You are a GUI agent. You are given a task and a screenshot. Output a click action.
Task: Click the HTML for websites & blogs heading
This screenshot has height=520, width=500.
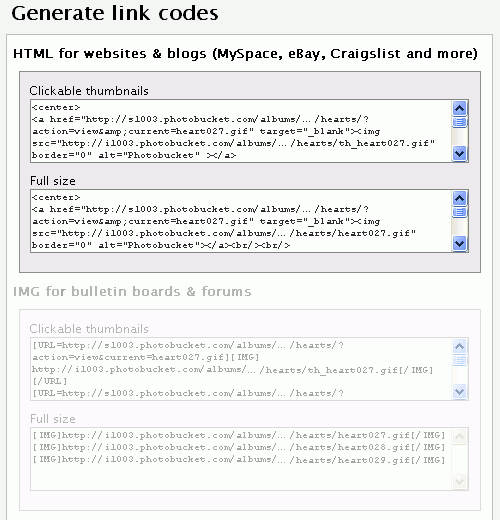(245, 54)
